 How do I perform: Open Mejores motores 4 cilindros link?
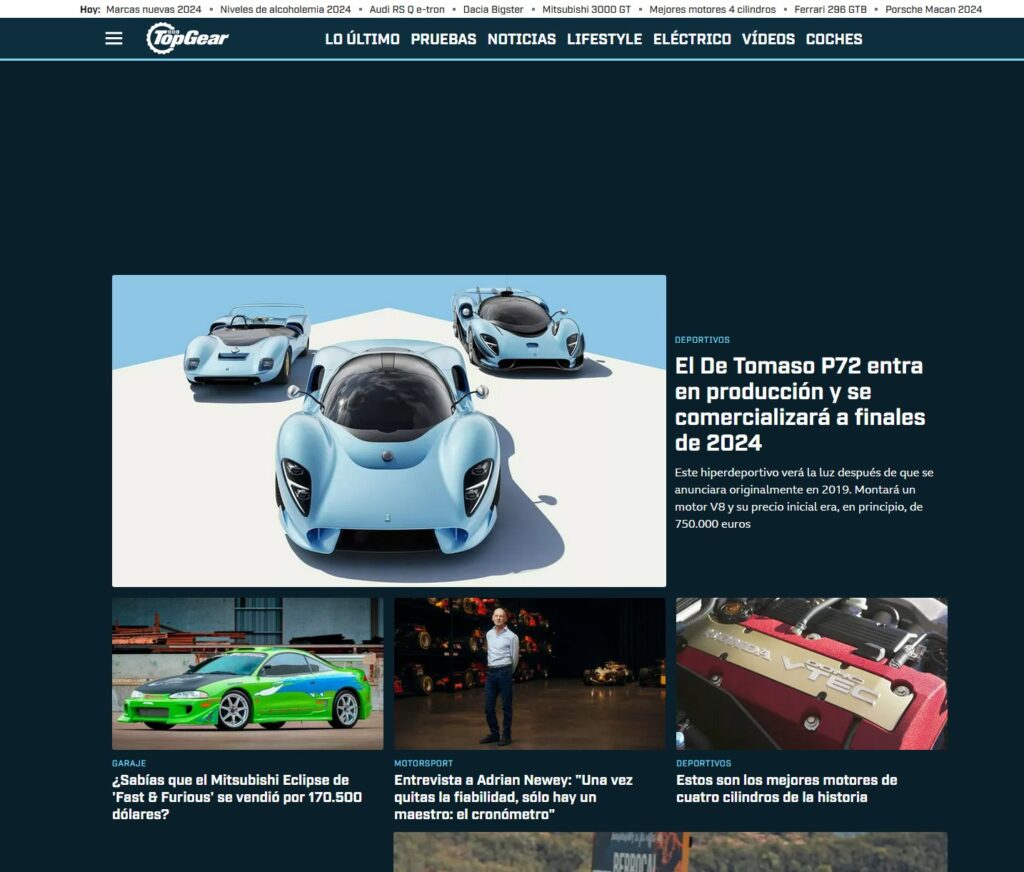[712, 9]
